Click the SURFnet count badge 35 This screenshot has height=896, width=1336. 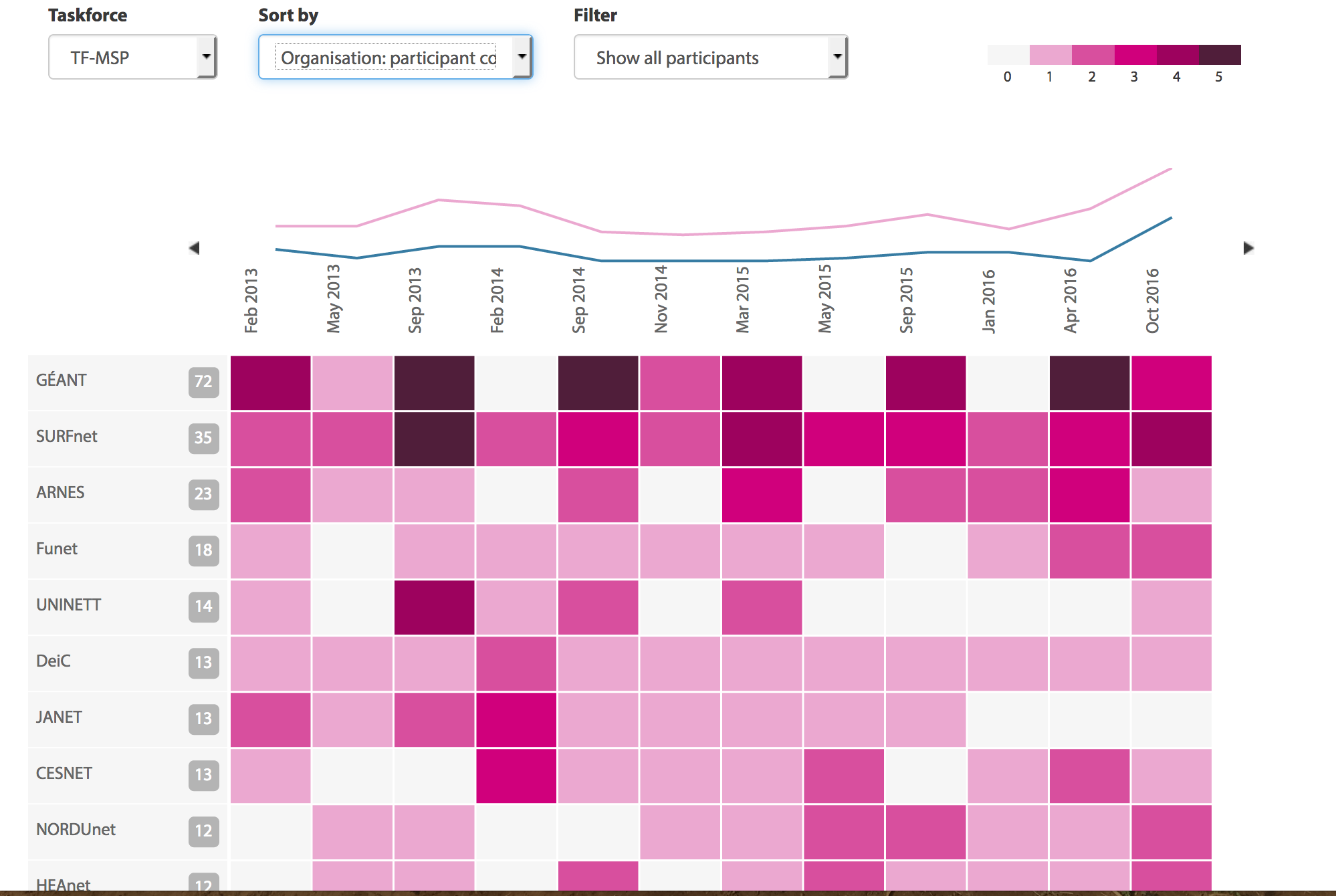pyautogui.click(x=203, y=438)
